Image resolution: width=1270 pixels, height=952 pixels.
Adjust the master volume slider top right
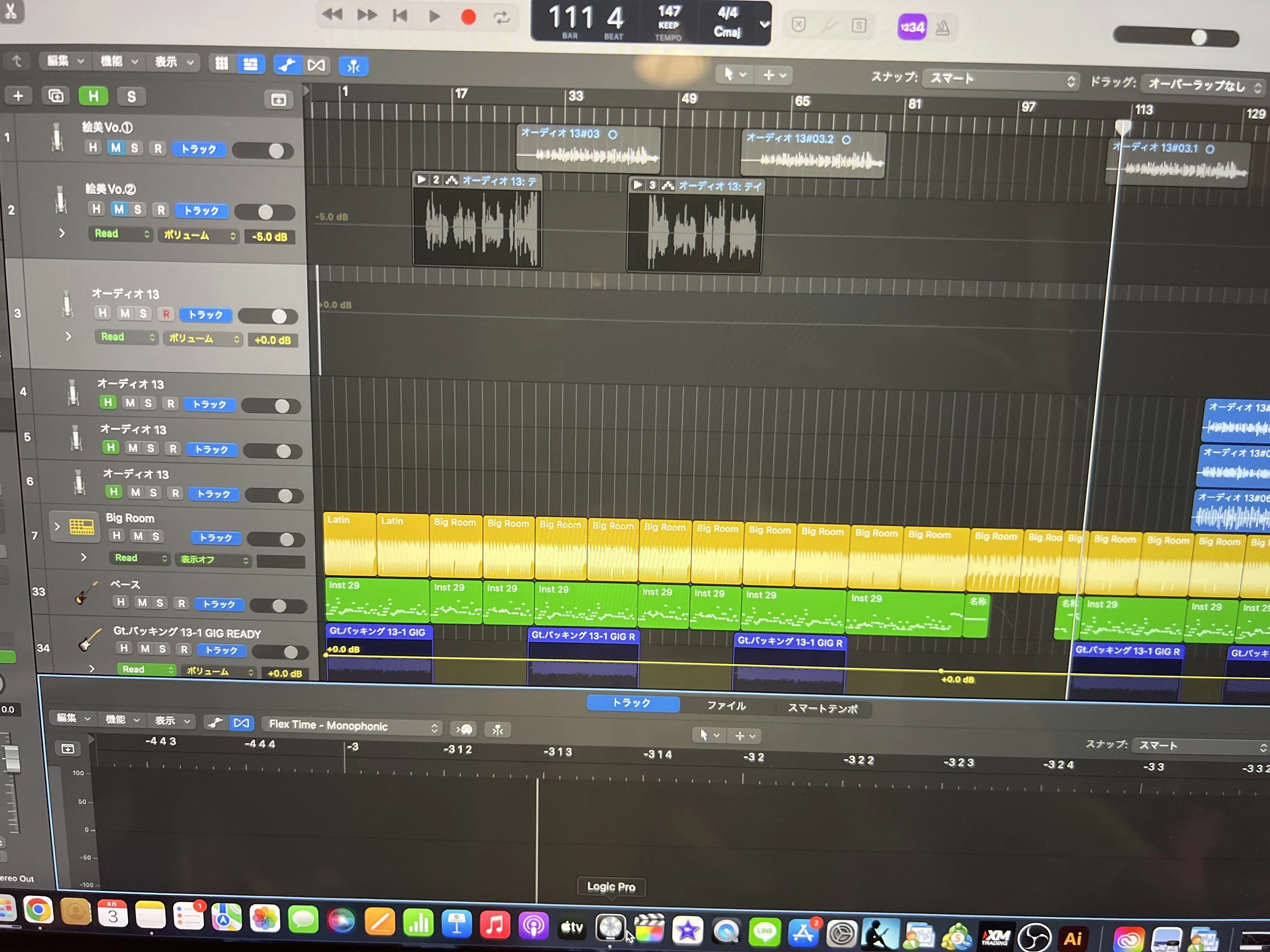(1199, 38)
